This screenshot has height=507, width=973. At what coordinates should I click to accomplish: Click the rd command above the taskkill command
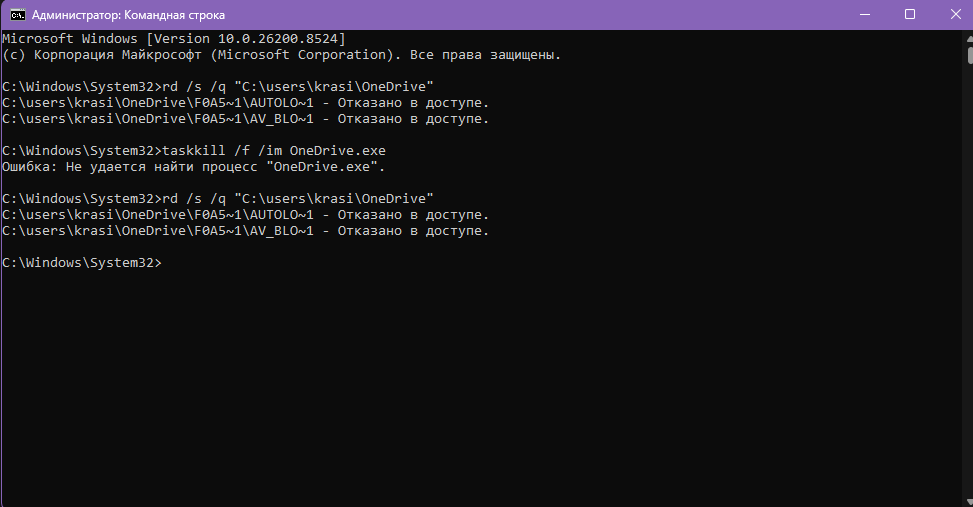298,86
